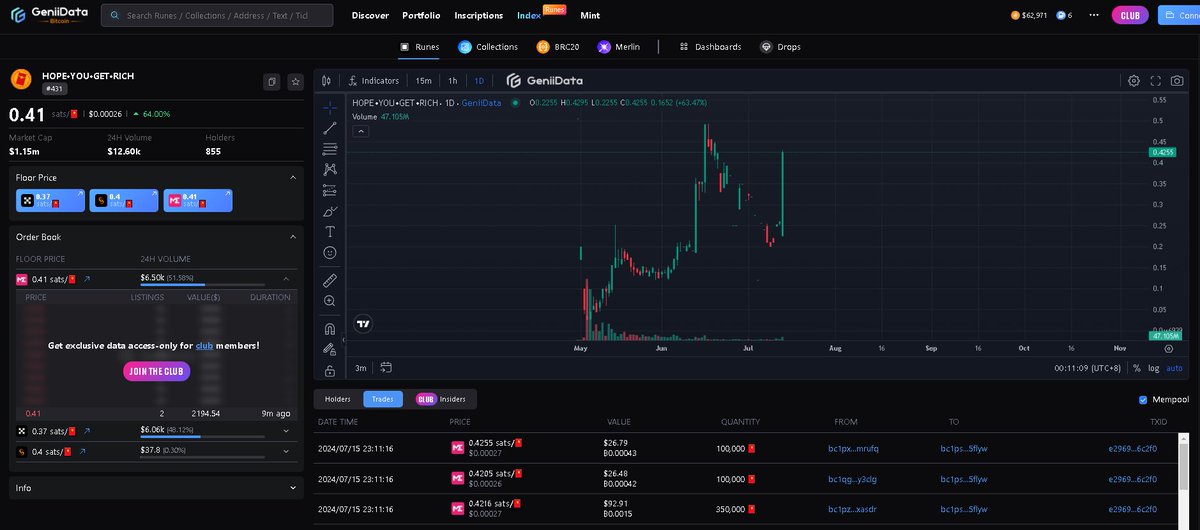
Task: Toggle stay-in-drawing-mode pencil lock
Action: click(x=330, y=349)
